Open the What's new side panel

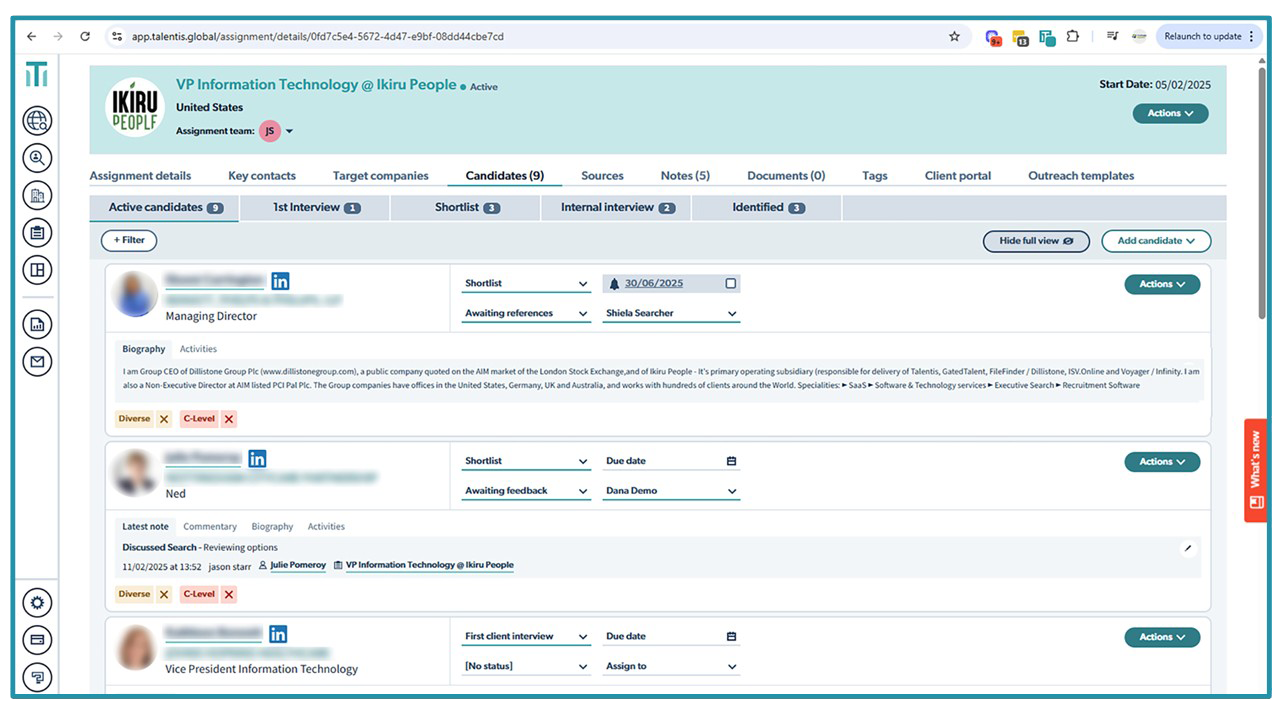click(1255, 470)
